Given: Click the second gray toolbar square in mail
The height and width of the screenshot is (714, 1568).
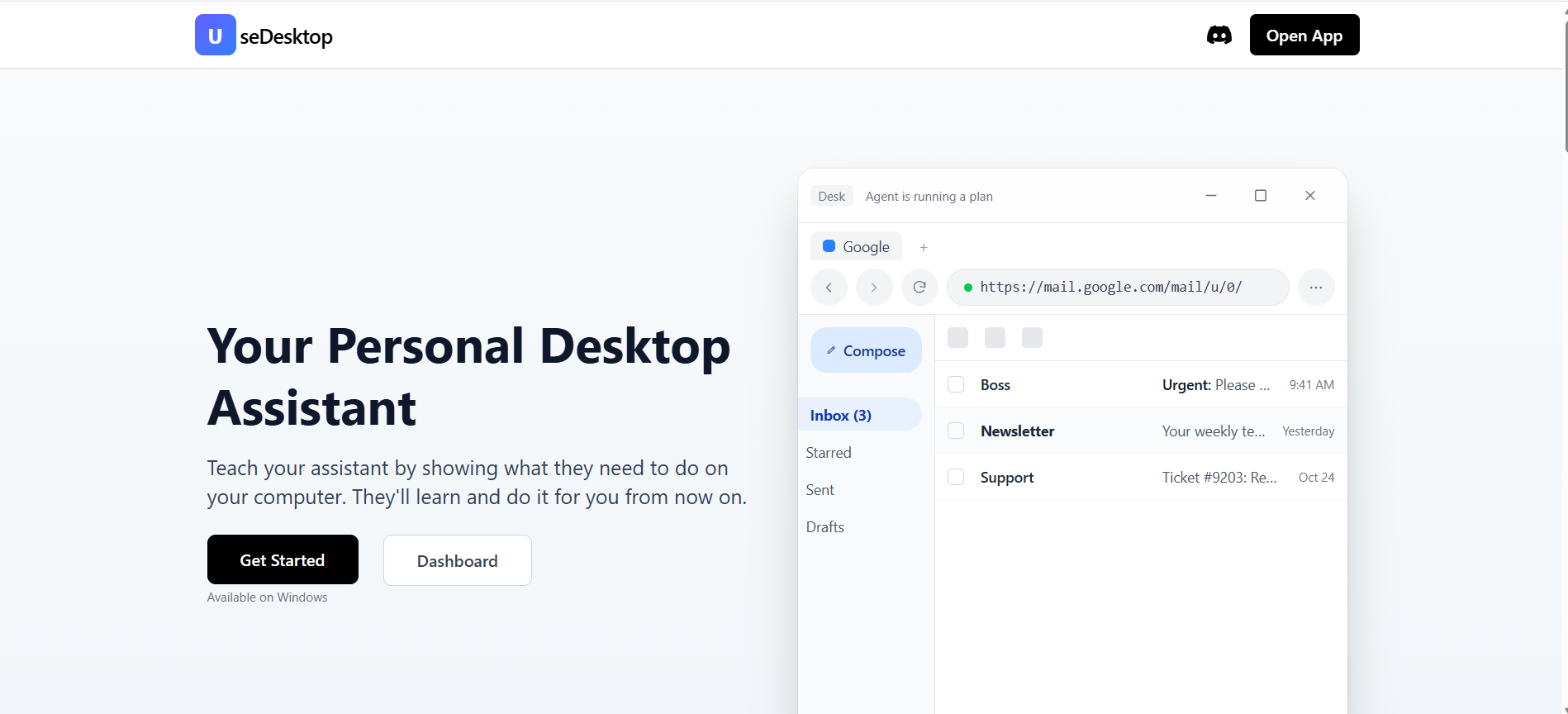Looking at the screenshot, I should tap(995, 337).
